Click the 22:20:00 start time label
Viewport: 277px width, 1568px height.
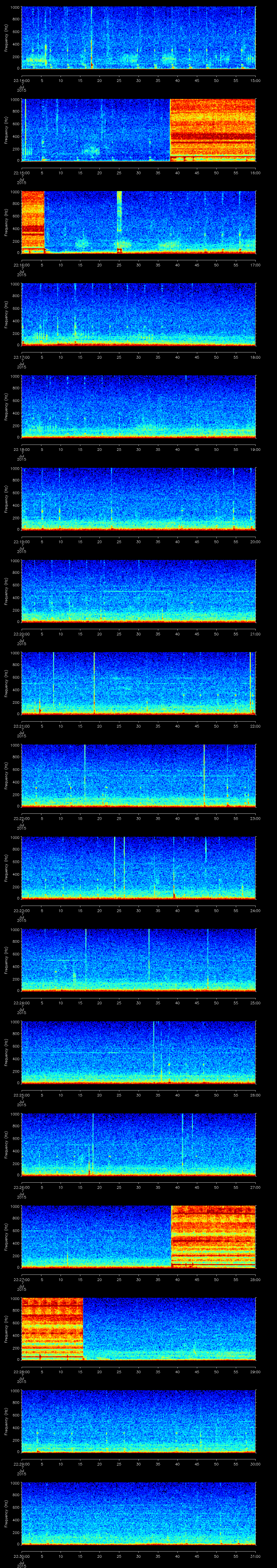click(x=22, y=634)
